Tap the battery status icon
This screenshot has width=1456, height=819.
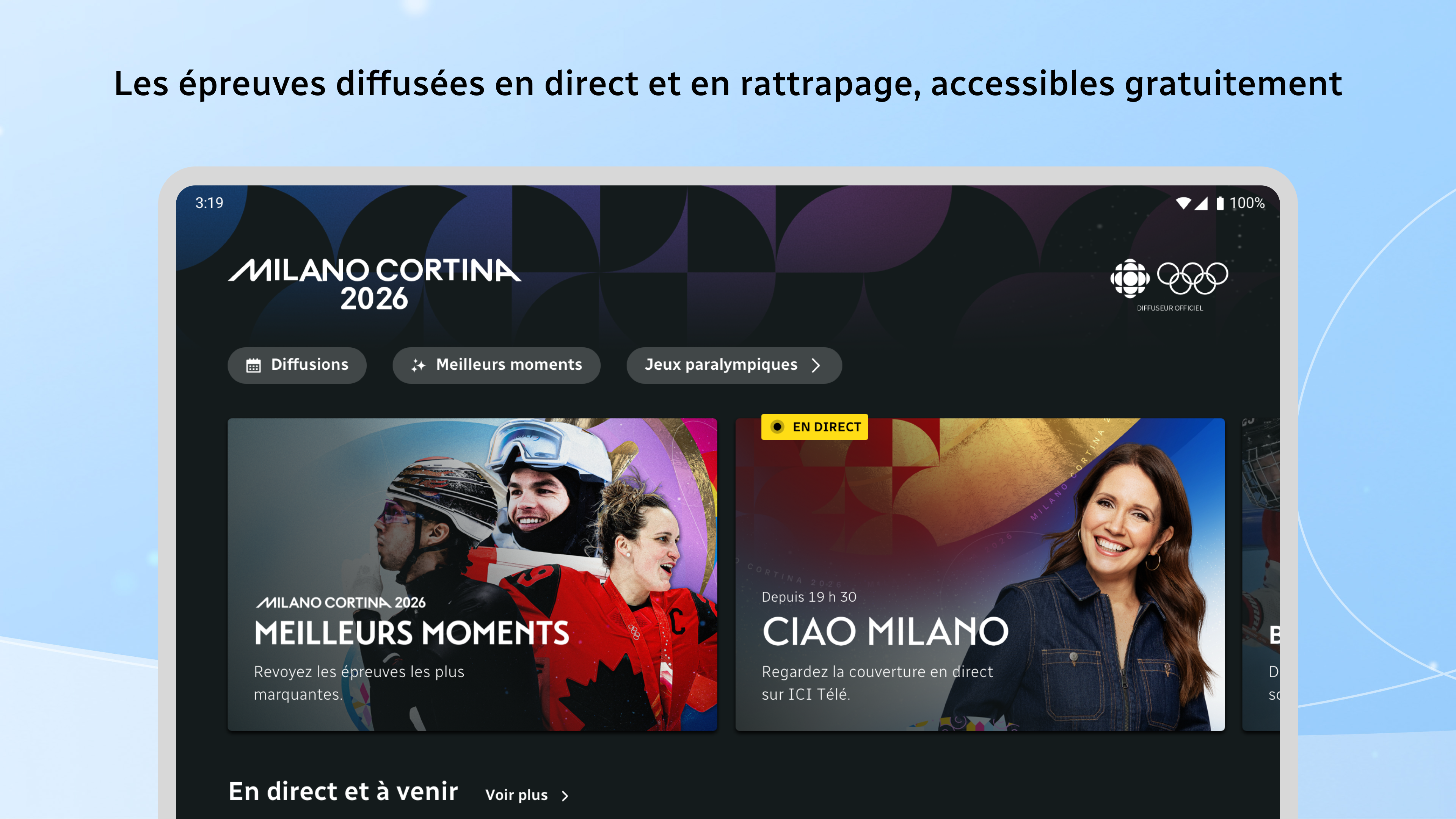coord(1220,203)
